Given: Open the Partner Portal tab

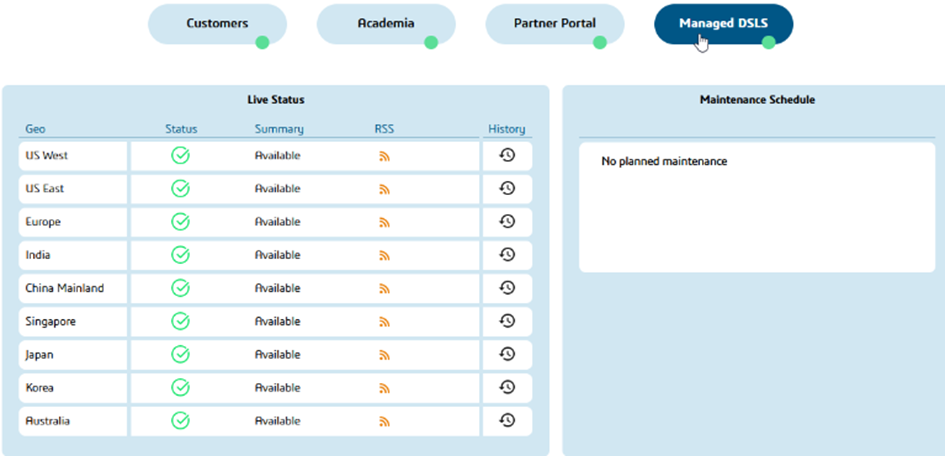Looking at the screenshot, I should 555,23.
